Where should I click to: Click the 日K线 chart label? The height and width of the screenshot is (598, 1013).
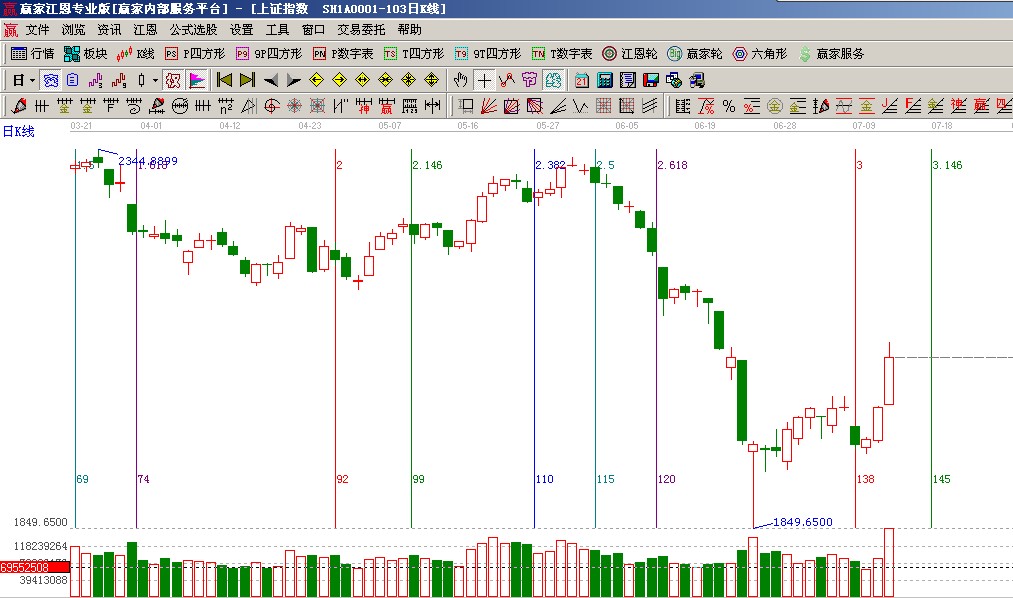coord(19,131)
